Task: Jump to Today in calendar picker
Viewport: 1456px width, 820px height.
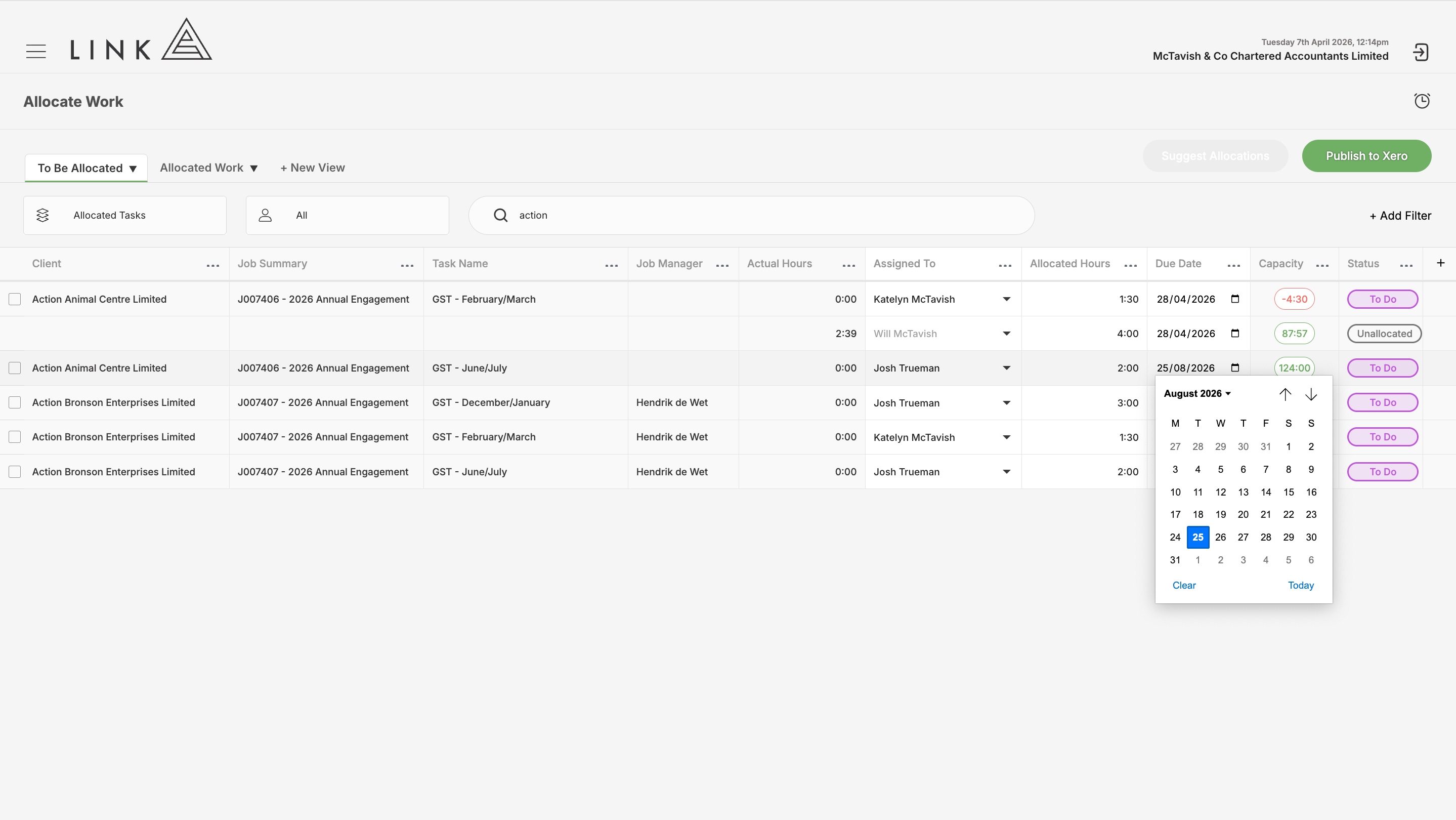Action: [1301, 585]
